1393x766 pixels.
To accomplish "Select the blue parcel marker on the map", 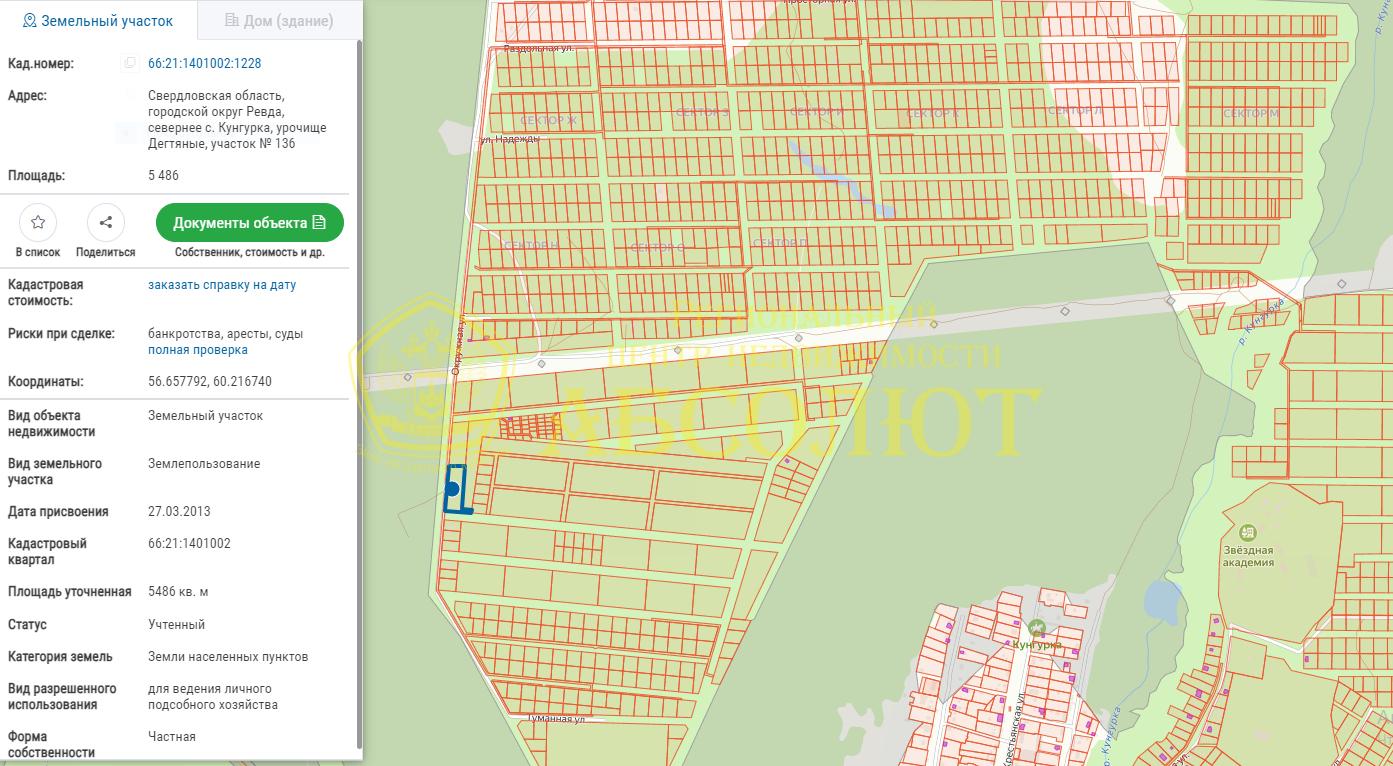I will point(453,489).
